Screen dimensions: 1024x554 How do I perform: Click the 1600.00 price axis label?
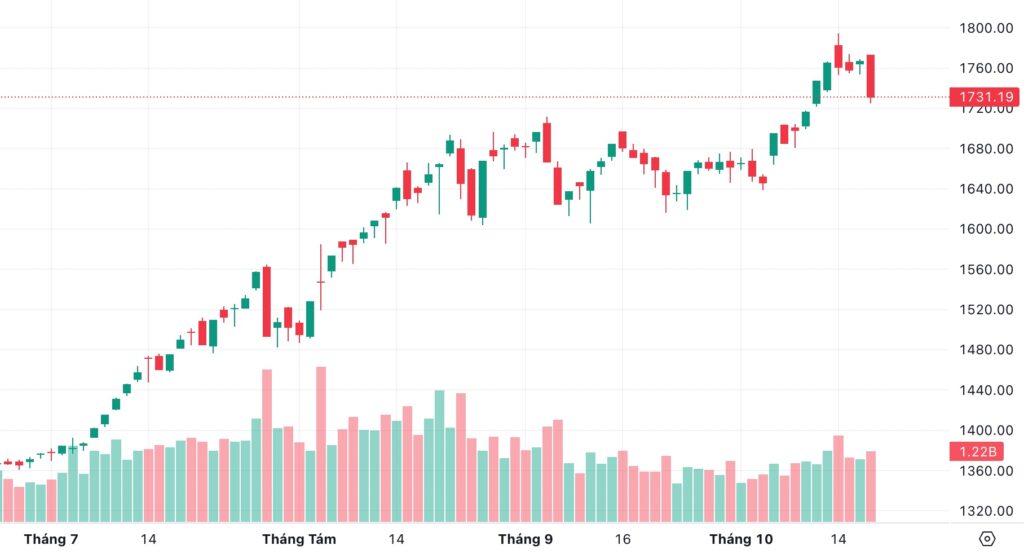983,229
